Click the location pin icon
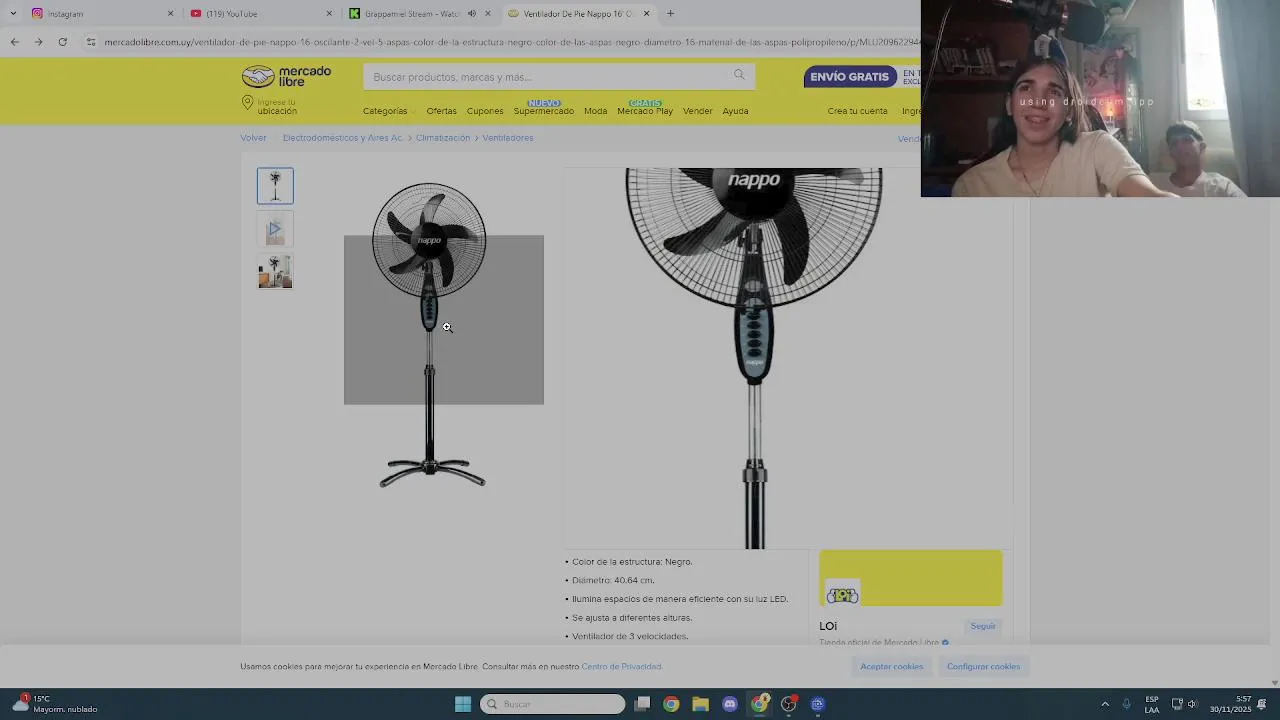 click(247, 103)
